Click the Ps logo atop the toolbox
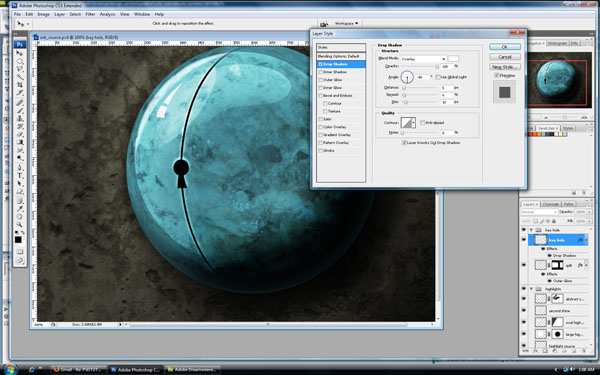 pos(20,44)
